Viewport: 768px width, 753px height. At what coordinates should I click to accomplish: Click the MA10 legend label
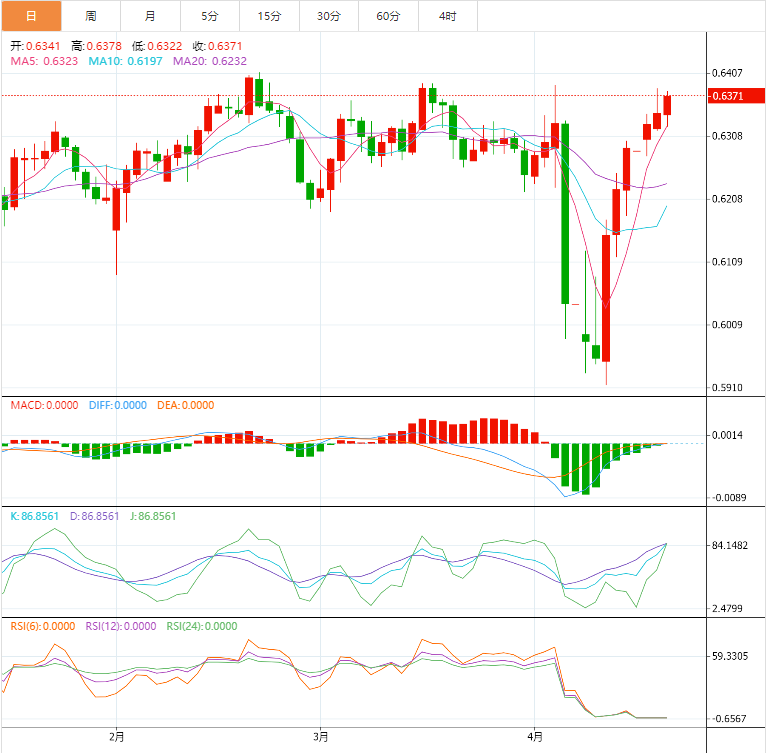point(126,61)
